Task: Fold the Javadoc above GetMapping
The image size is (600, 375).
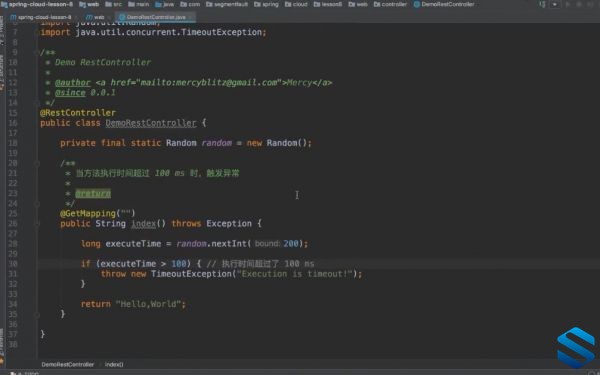Action: point(37,163)
